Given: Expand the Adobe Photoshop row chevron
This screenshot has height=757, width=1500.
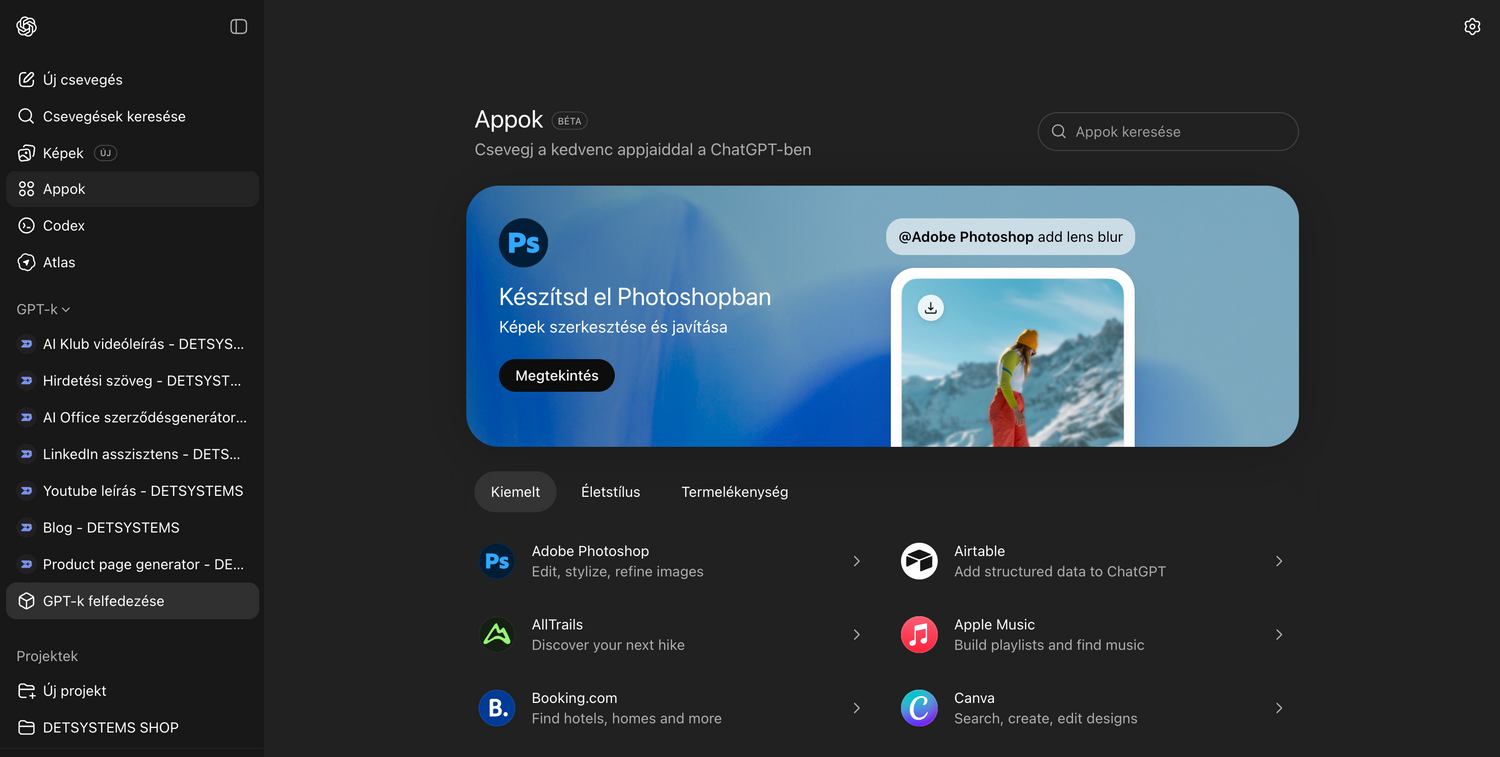Looking at the screenshot, I should (x=857, y=562).
